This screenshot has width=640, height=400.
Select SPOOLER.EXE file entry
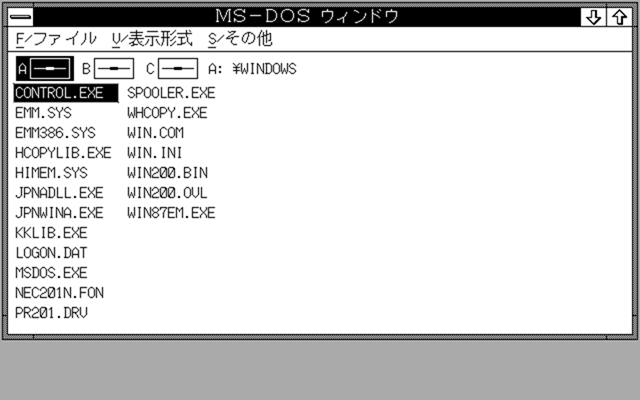pos(171,93)
